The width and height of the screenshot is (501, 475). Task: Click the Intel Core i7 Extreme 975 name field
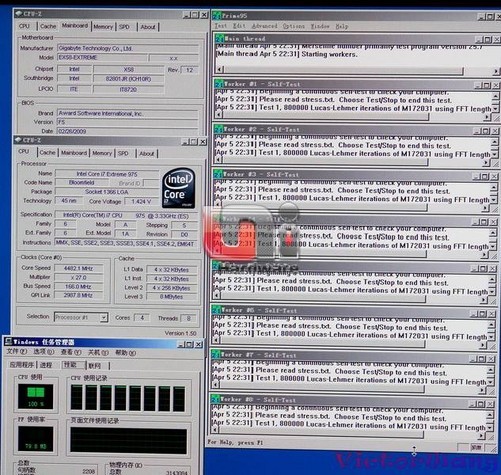[x=107, y=174]
